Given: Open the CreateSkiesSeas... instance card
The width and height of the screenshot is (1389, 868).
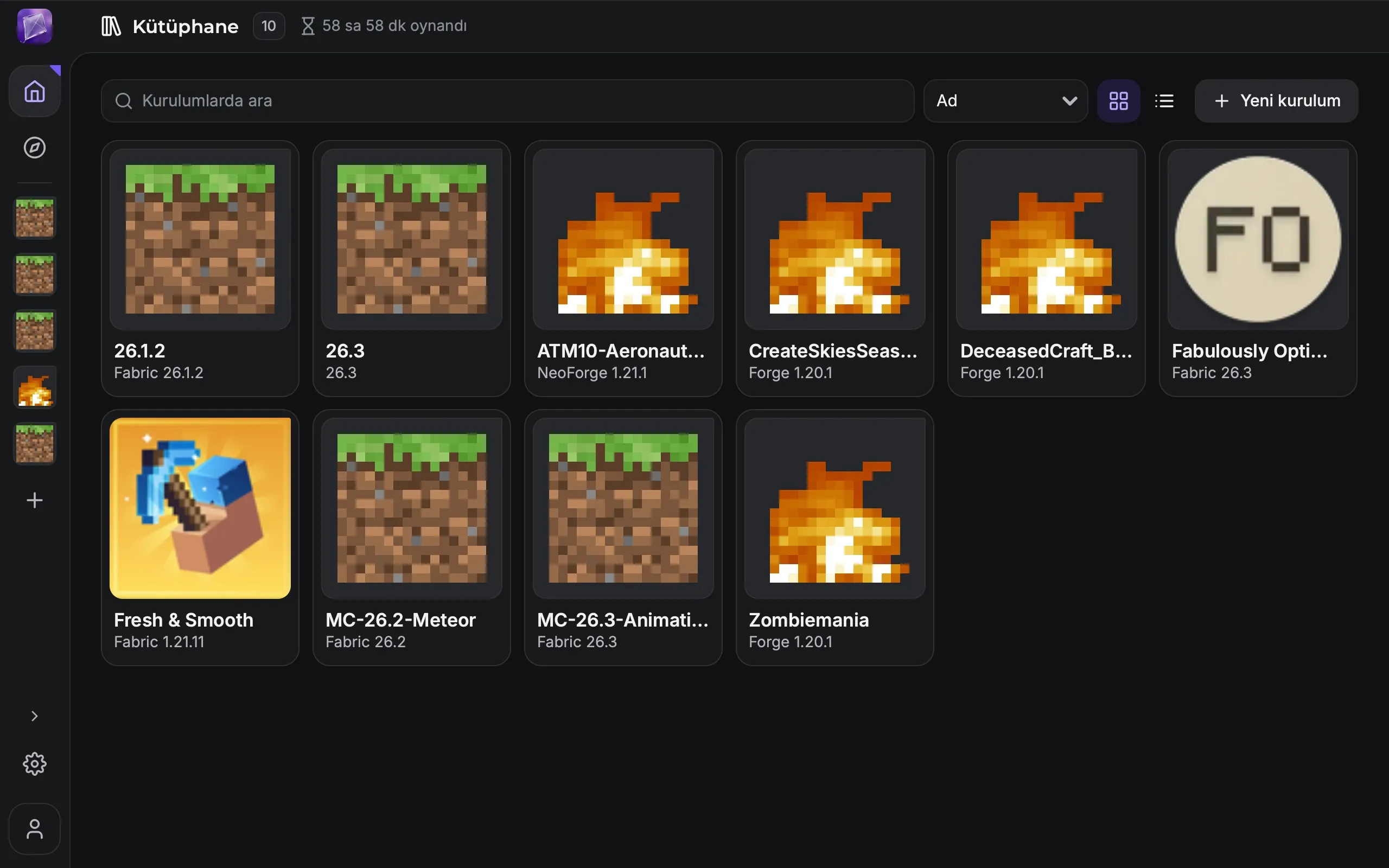Looking at the screenshot, I should (834, 269).
